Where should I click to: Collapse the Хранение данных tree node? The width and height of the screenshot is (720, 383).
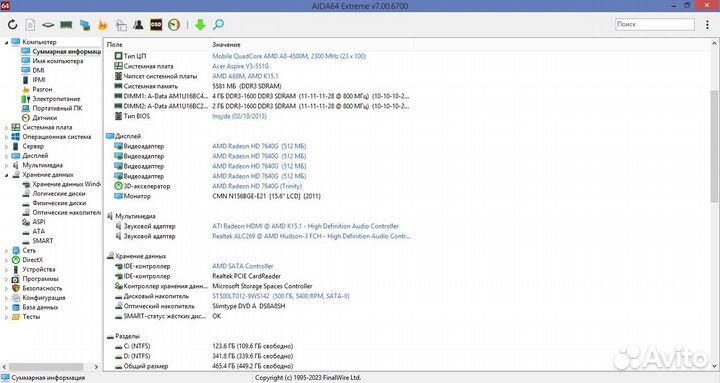[6, 175]
